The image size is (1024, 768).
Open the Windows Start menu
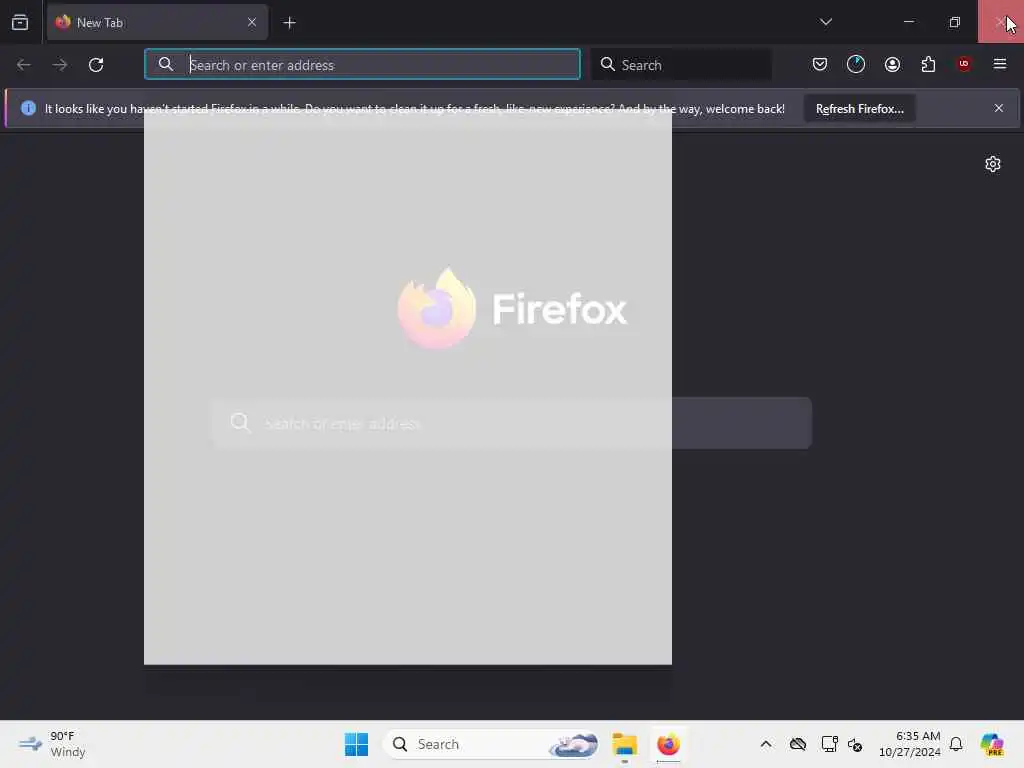(356, 744)
